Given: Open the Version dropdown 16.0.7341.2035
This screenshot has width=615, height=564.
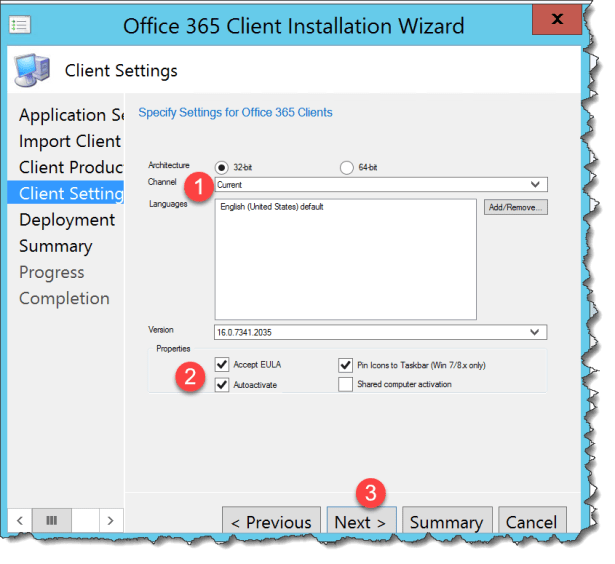Looking at the screenshot, I should click(x=380, y=332).
